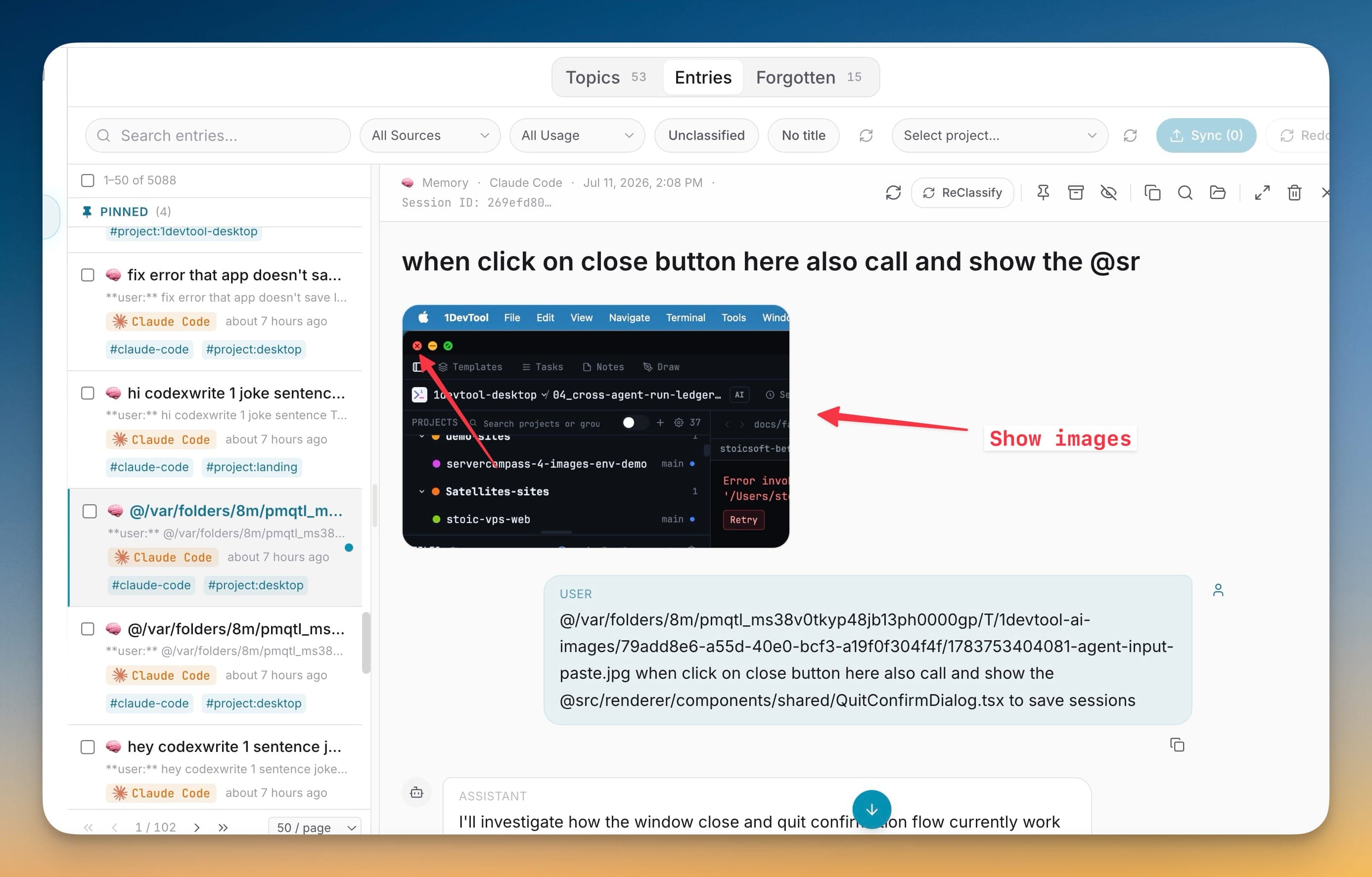Click the Memory brain icon in detail header
The image size is (1372, 877).
408,183
